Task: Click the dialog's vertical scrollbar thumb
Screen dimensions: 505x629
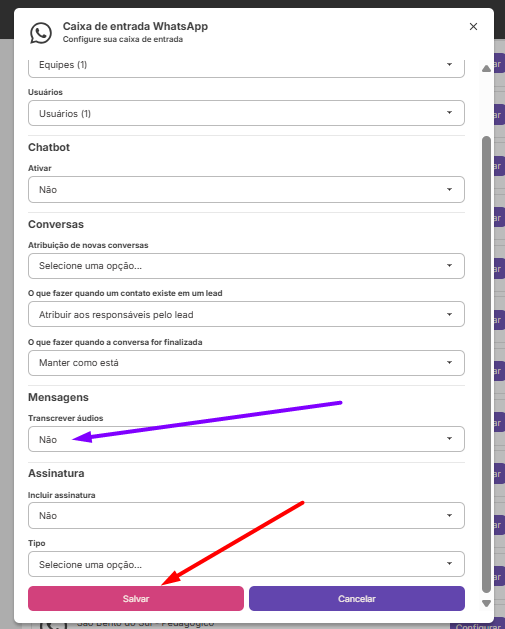Action: [486, 364]
